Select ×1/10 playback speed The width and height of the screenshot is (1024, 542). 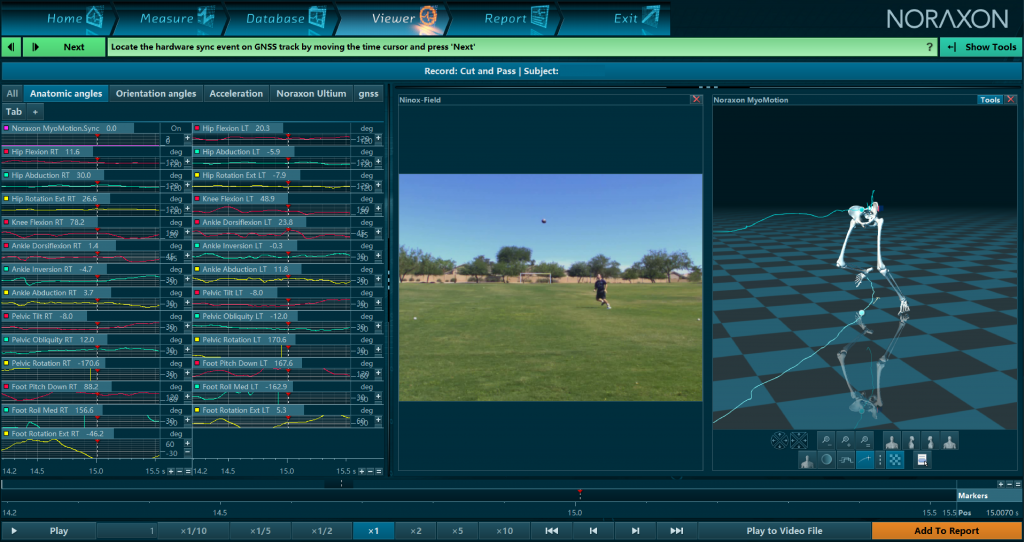(x=193, y=531)
